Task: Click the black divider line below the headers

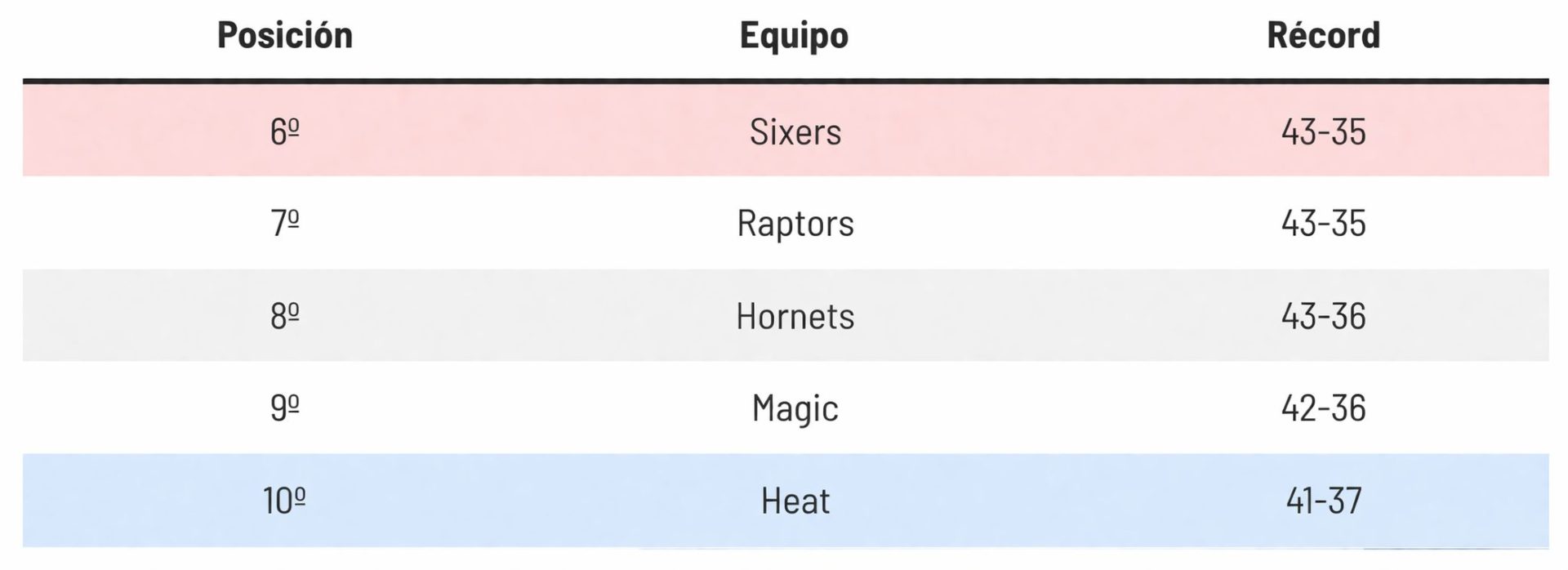Action: (784, 81)
